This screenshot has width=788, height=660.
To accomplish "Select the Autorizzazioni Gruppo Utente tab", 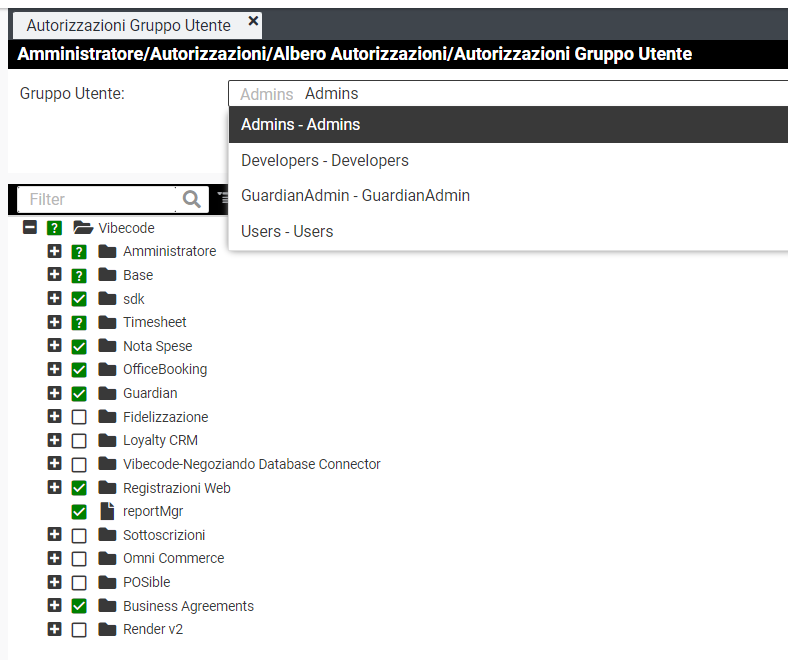I will pos(128,25).
